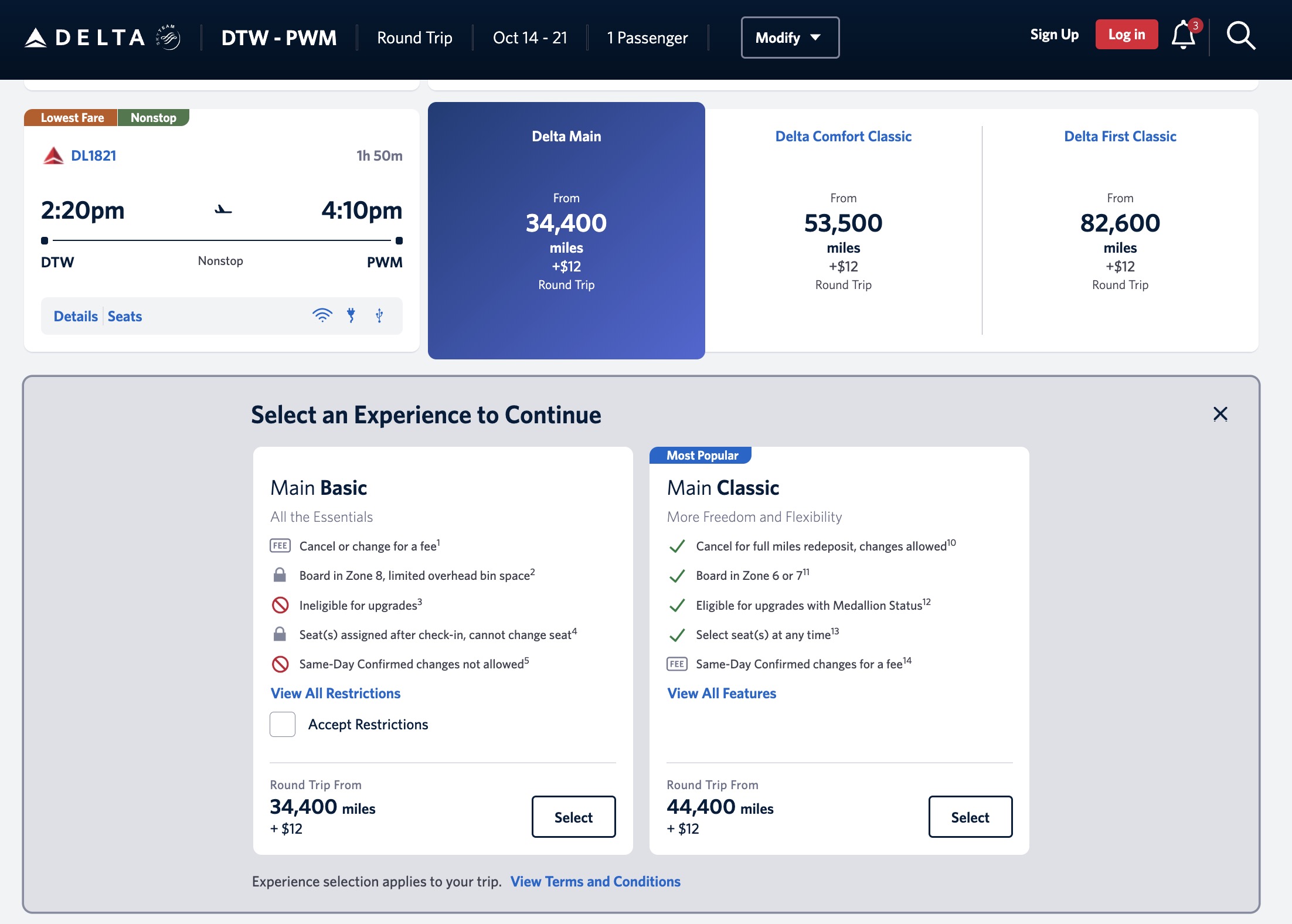Click the Round Trip header label
This screenshot has width=1292, height=924.
(414, 38)
